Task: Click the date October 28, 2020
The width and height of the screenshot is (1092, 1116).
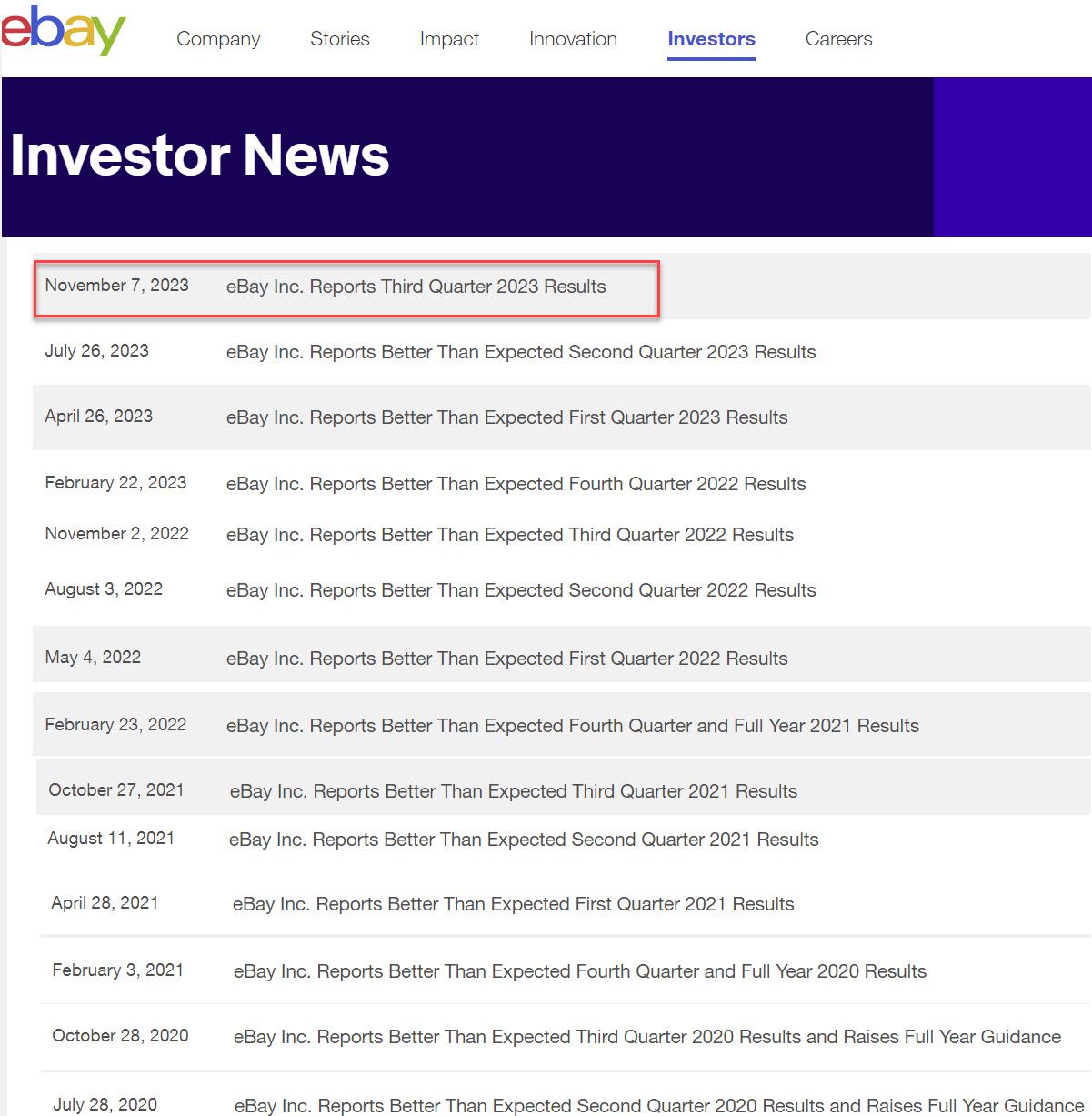Action: click(121, 1036)
